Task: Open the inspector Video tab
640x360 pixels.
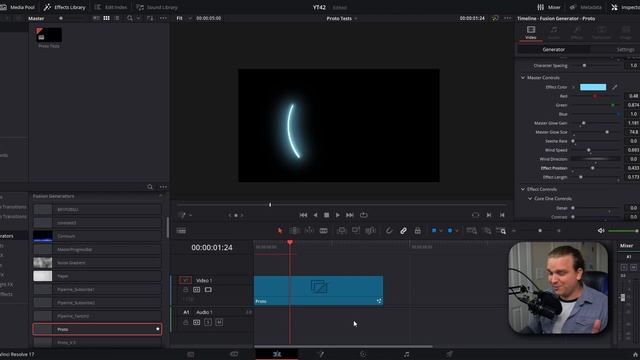Action: click(531, 32)
